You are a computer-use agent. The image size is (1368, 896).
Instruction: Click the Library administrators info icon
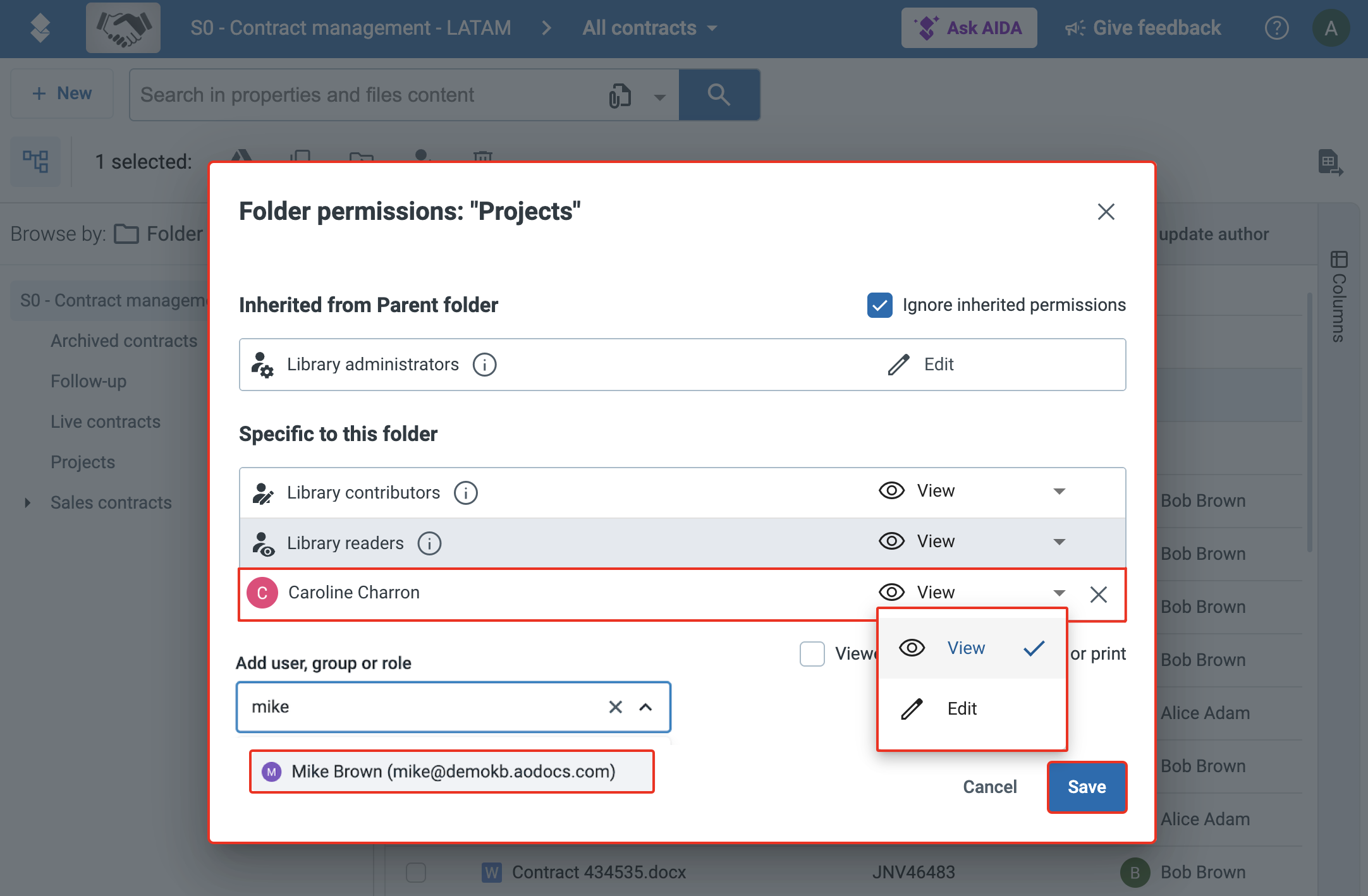click(484, 365)
